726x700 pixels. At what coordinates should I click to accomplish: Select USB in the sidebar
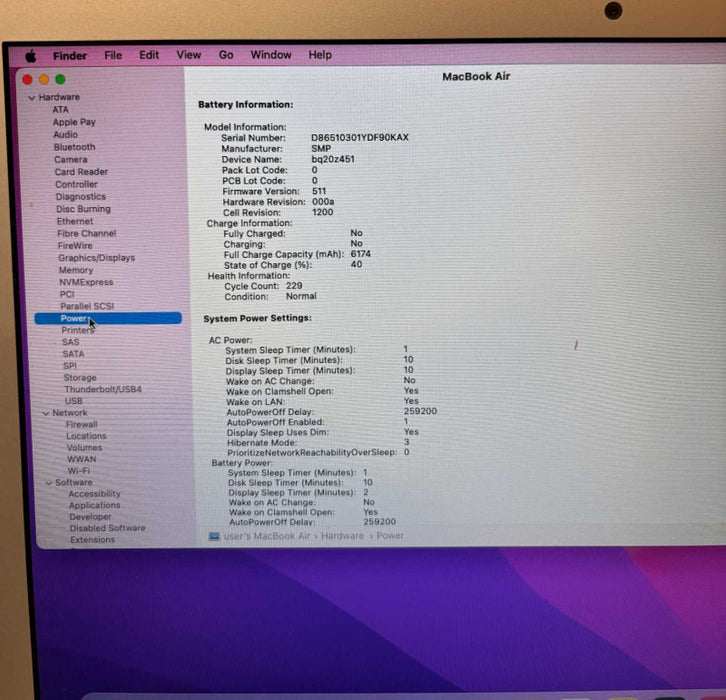click(74, 401)
